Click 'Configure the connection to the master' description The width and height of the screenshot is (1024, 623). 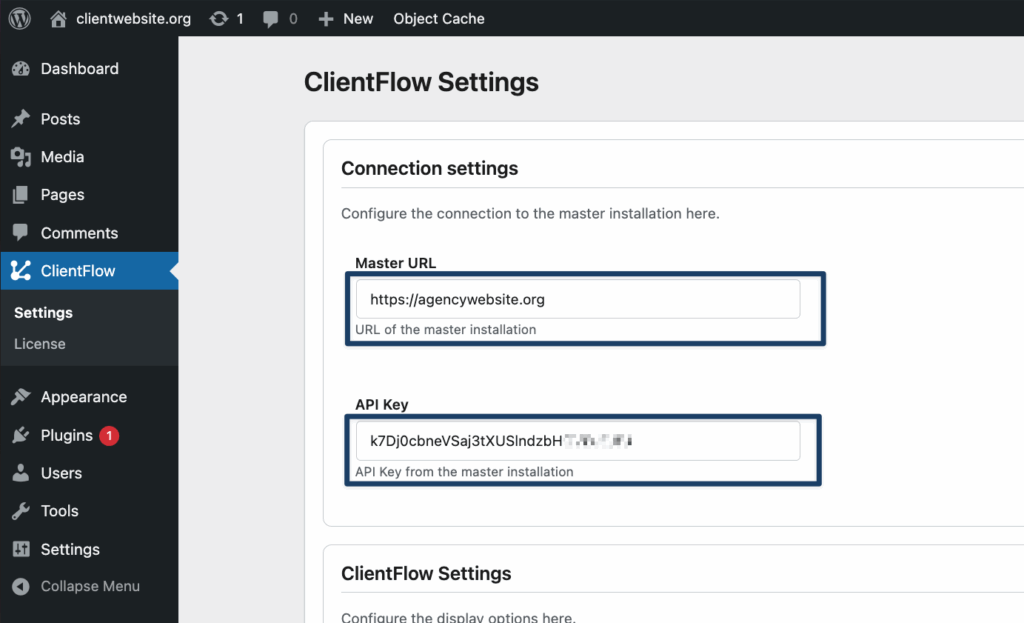pyautogui.click(x=530, y=214)
